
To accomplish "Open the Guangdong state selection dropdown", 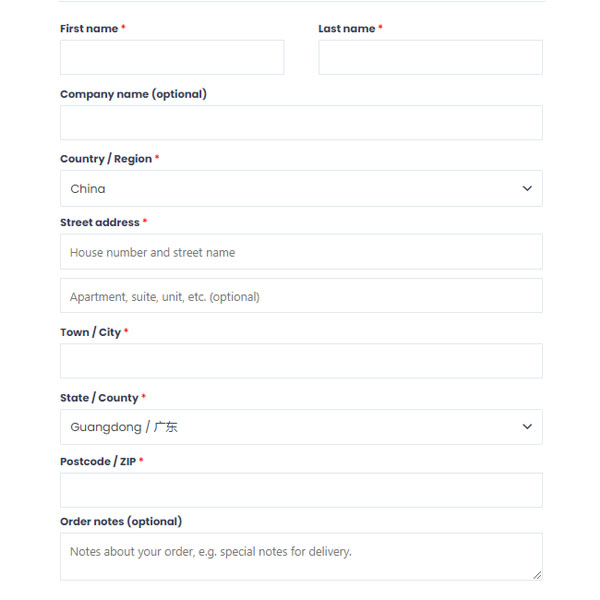I will 301,427.
